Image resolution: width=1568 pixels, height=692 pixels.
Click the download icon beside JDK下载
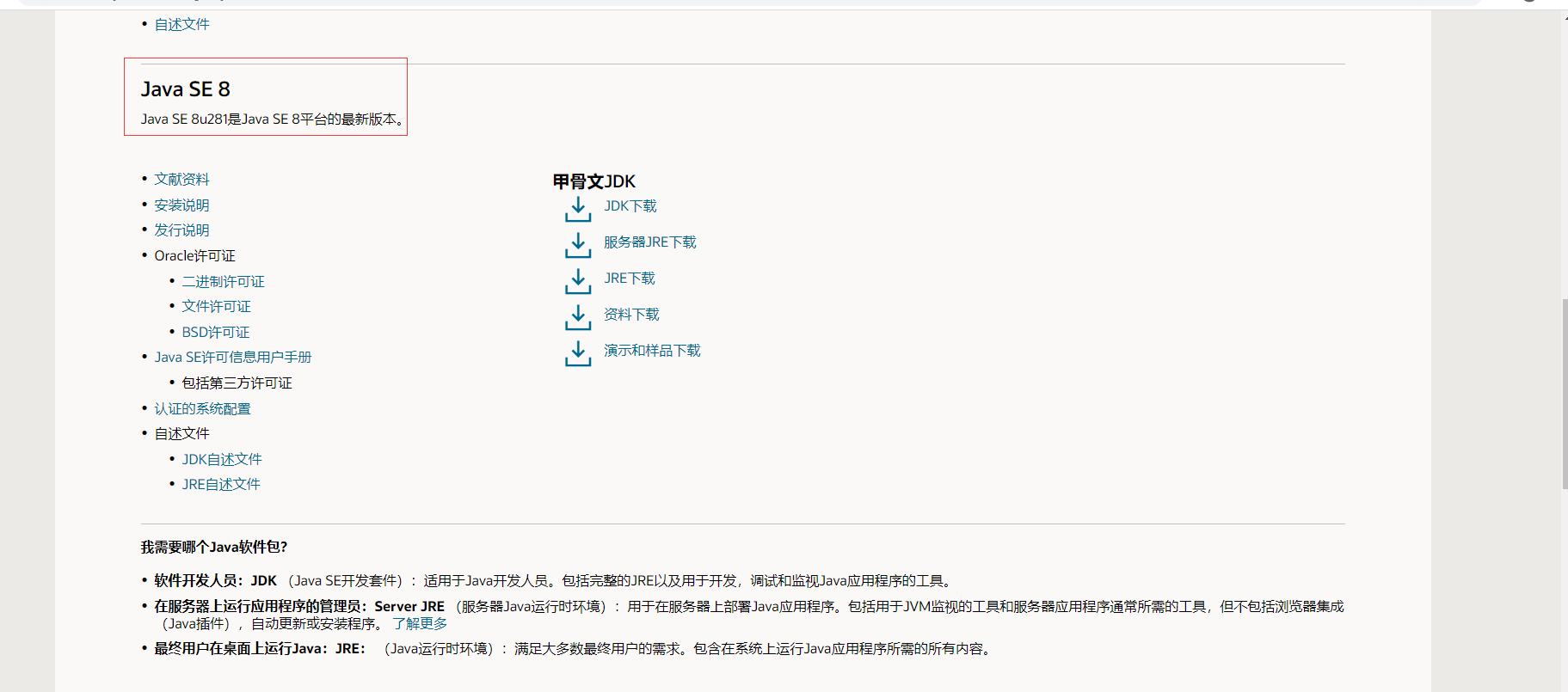(x=578, y=209)
